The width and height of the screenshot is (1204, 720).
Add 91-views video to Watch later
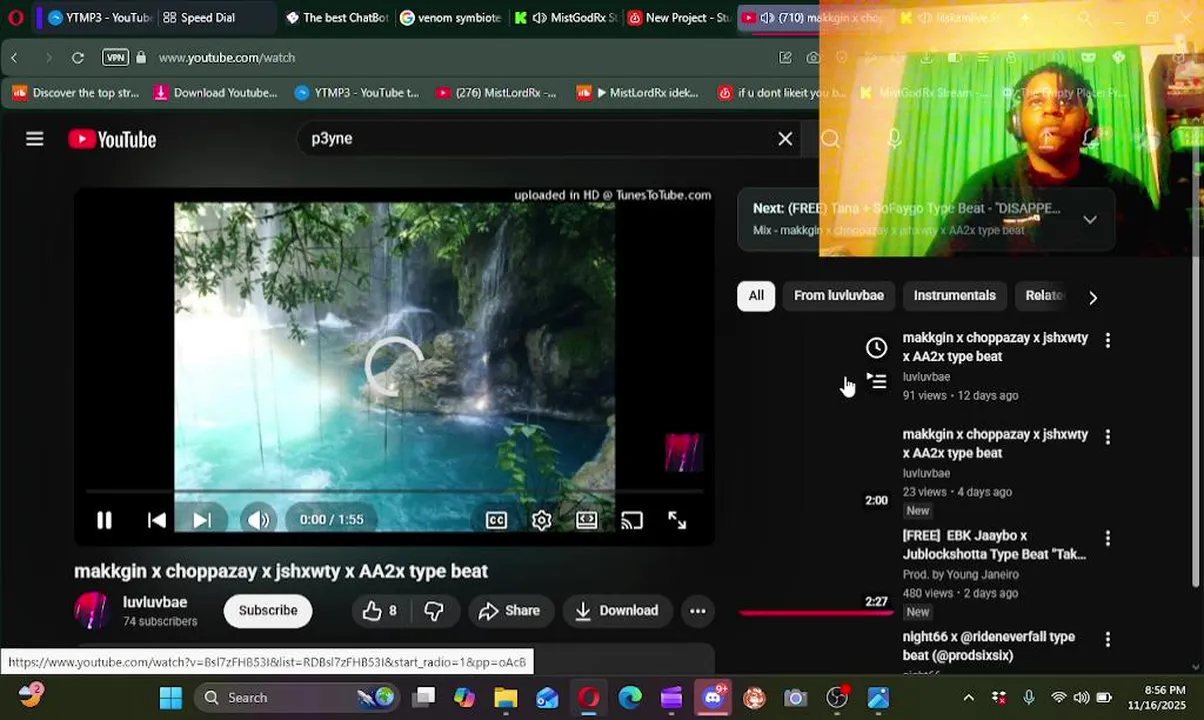pyautogui.click(x=876, y=348)
